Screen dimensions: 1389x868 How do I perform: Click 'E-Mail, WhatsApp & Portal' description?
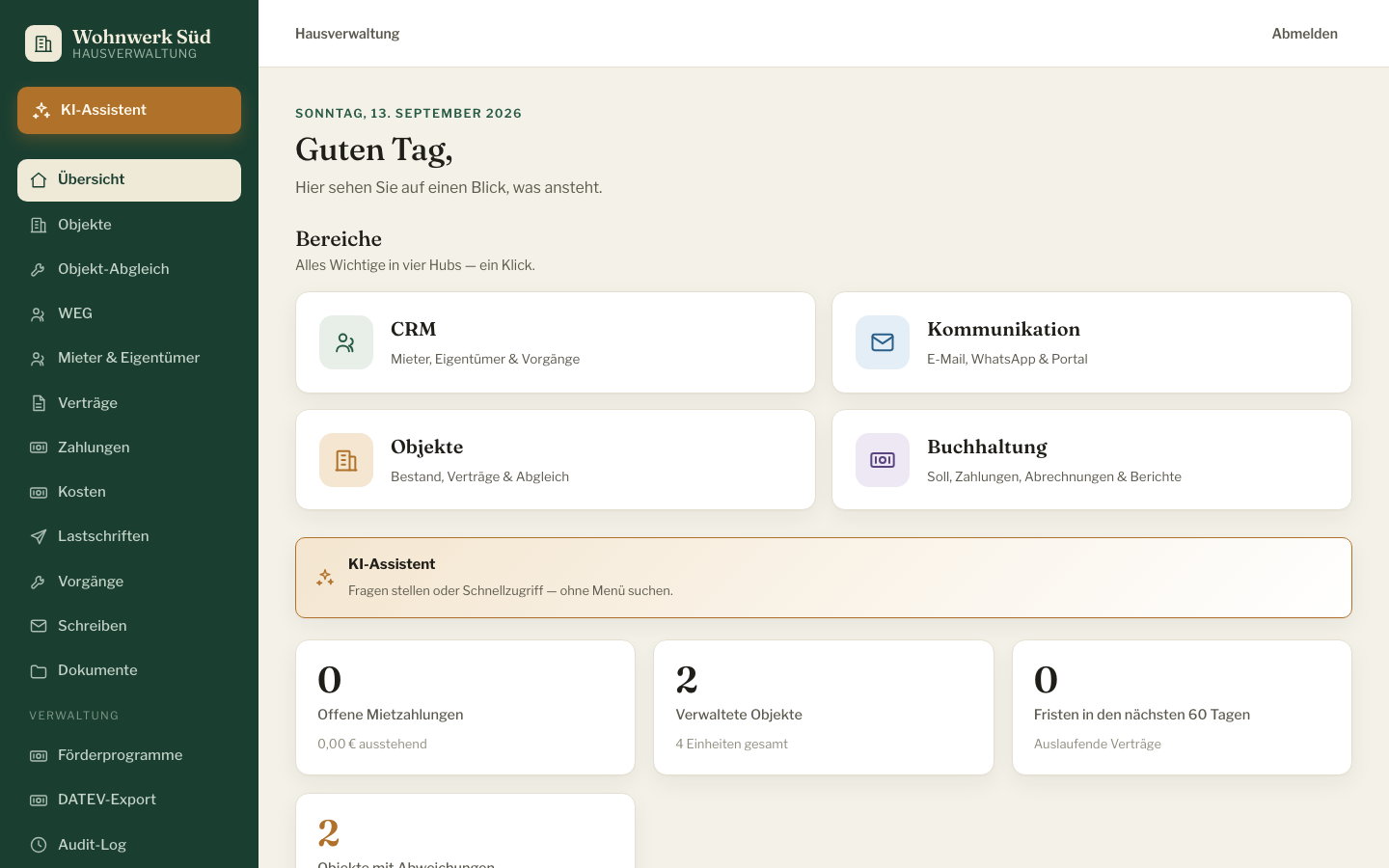tap(1007, 359)
